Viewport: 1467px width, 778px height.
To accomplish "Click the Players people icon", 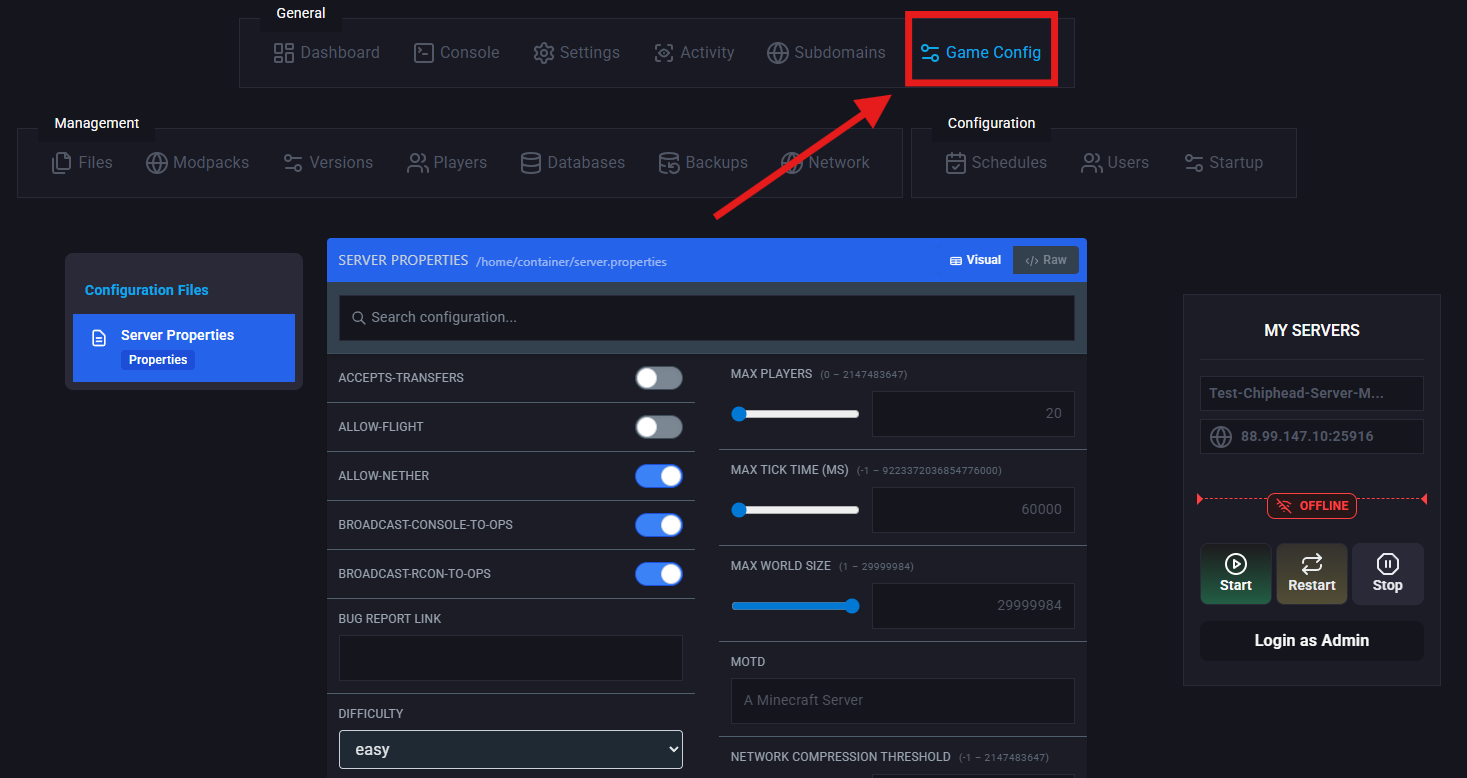I will [418, 163].
